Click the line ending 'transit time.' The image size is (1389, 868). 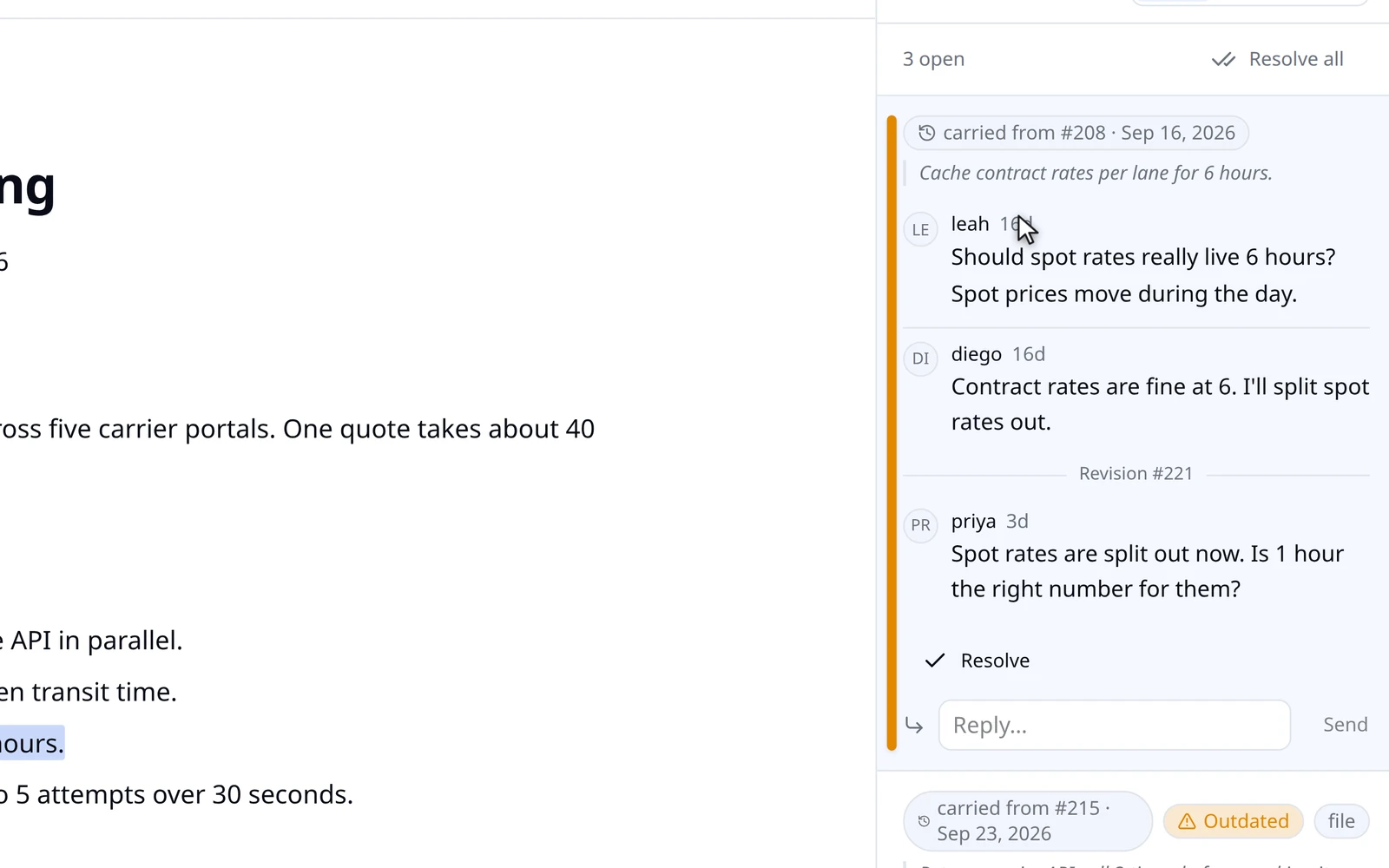89,692
